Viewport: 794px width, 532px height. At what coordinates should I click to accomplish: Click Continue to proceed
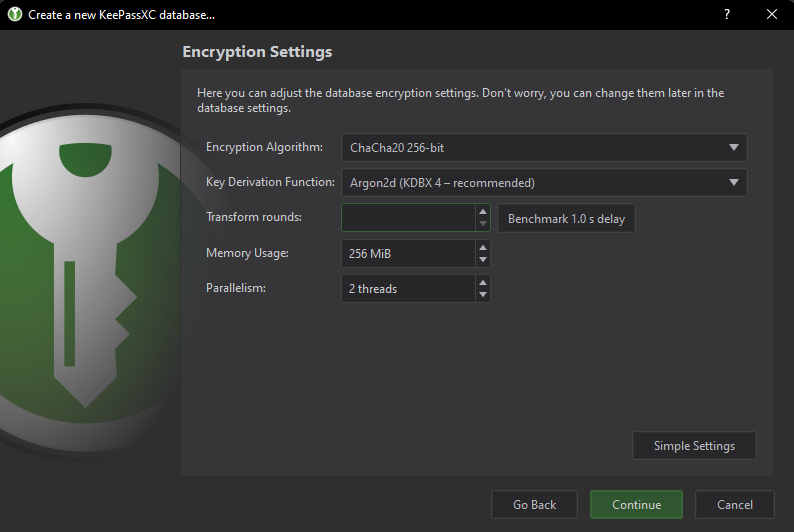click(637, 504)
